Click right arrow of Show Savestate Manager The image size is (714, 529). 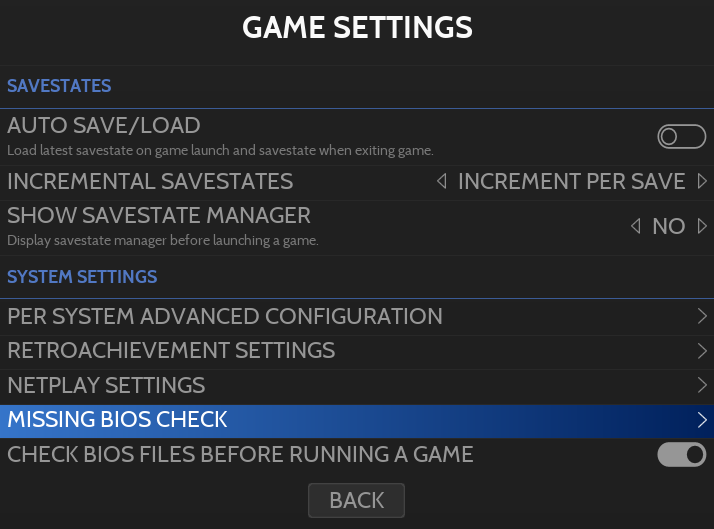pos(702,227)
